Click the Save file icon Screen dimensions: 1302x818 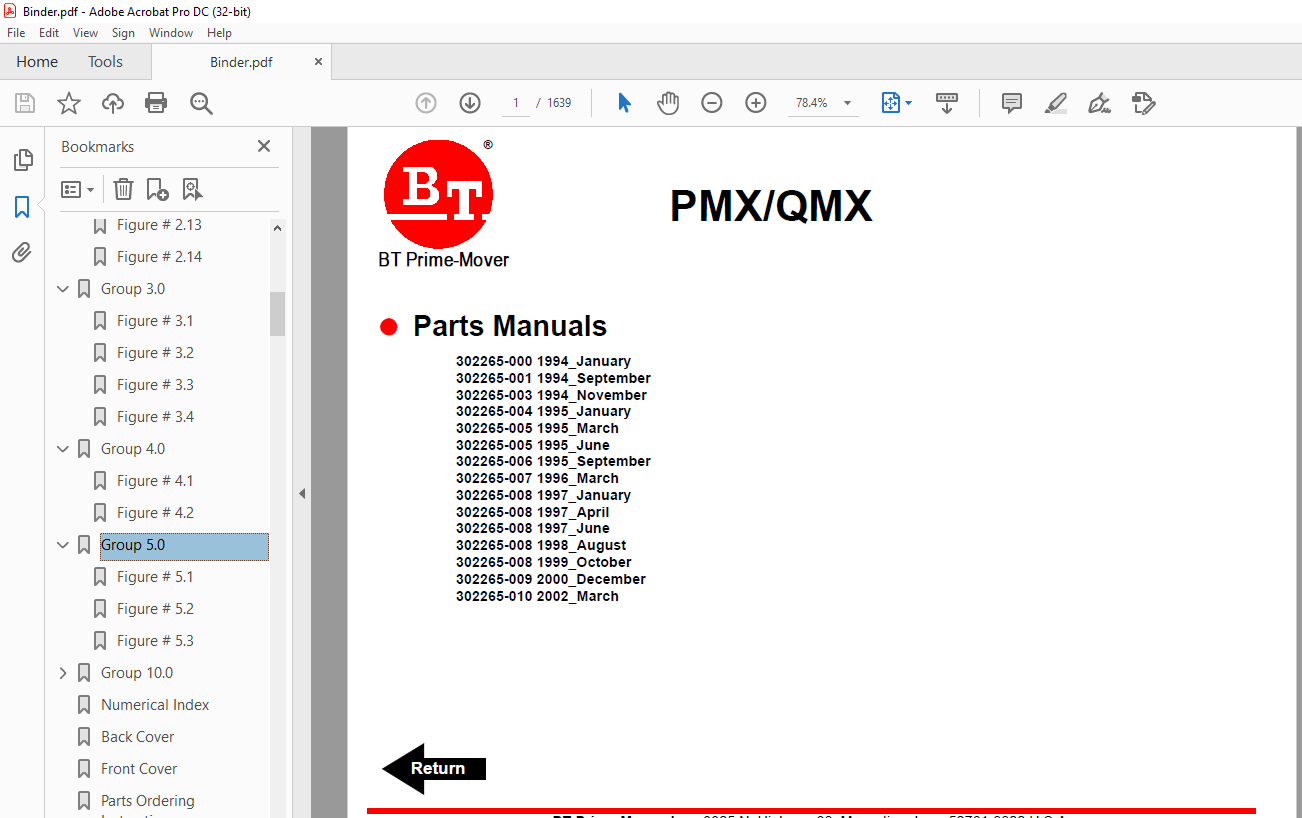[x=25, y=103]
